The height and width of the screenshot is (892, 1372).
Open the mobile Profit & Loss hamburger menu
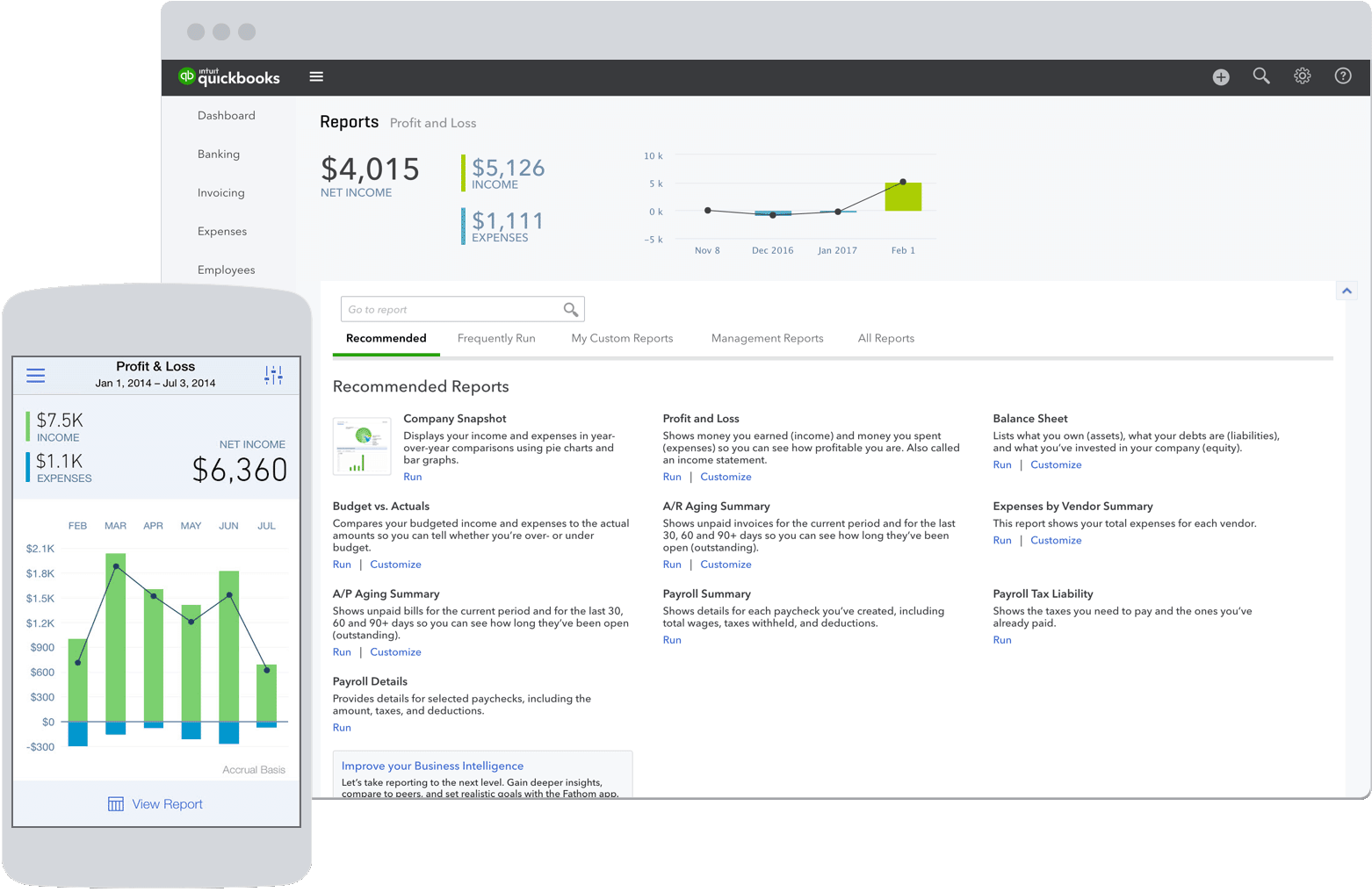coord(36,376)
